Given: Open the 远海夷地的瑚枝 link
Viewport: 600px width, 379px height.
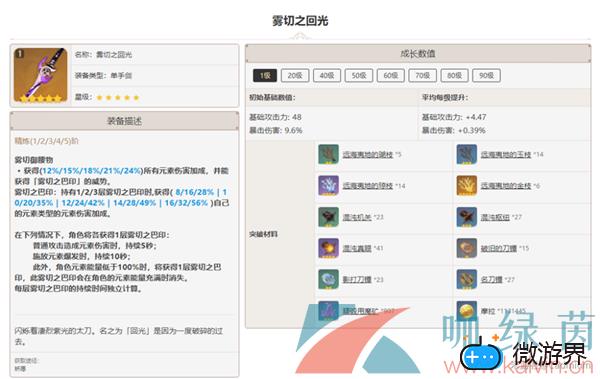Looking at the screenshot, I should coord(368,154).
